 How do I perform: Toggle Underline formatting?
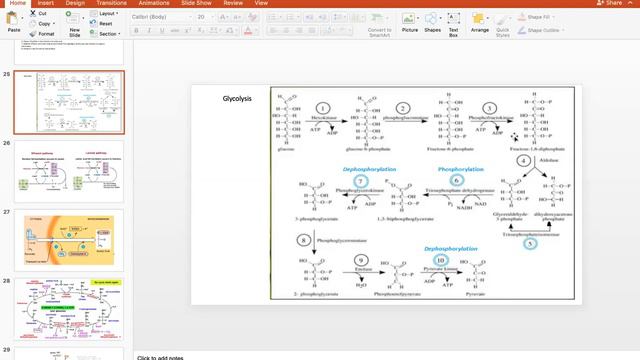click(162, 31)
